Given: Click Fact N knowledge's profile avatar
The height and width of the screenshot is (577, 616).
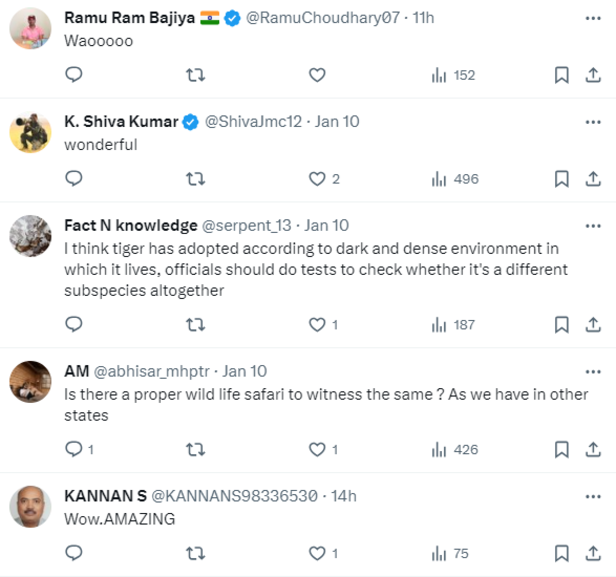Looking at the screenshot, I should tap(30, 236).
